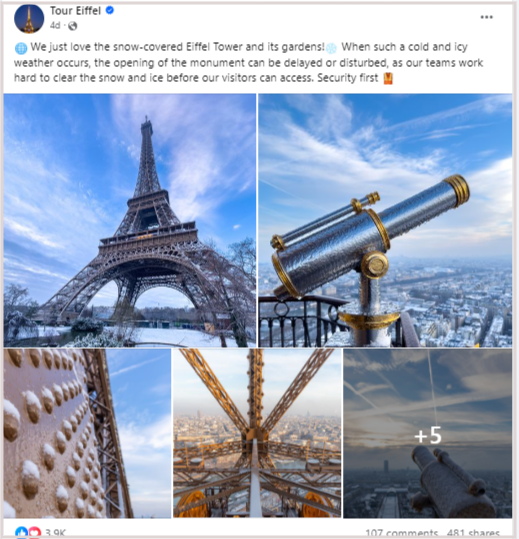Image resolution: width=519 pixels, height=539 pixels.
Task: Open the silver telescope photo
Action: pyautogui.click(x=385, y=220)
